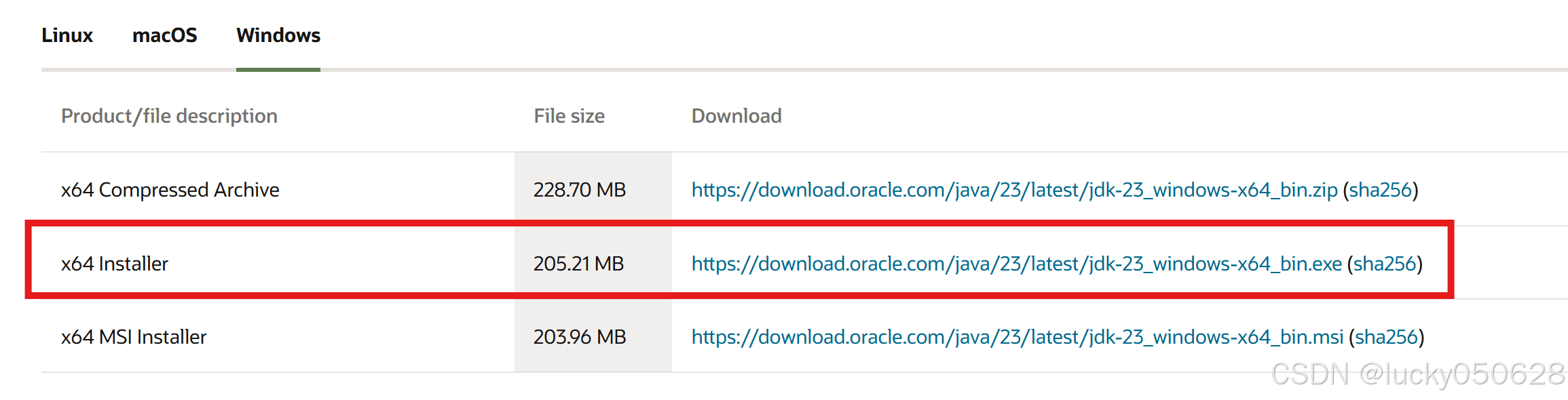1568x400 pixels.
Task: Click the green underline beneath Windows tab
Action: (x=278, y=69)
